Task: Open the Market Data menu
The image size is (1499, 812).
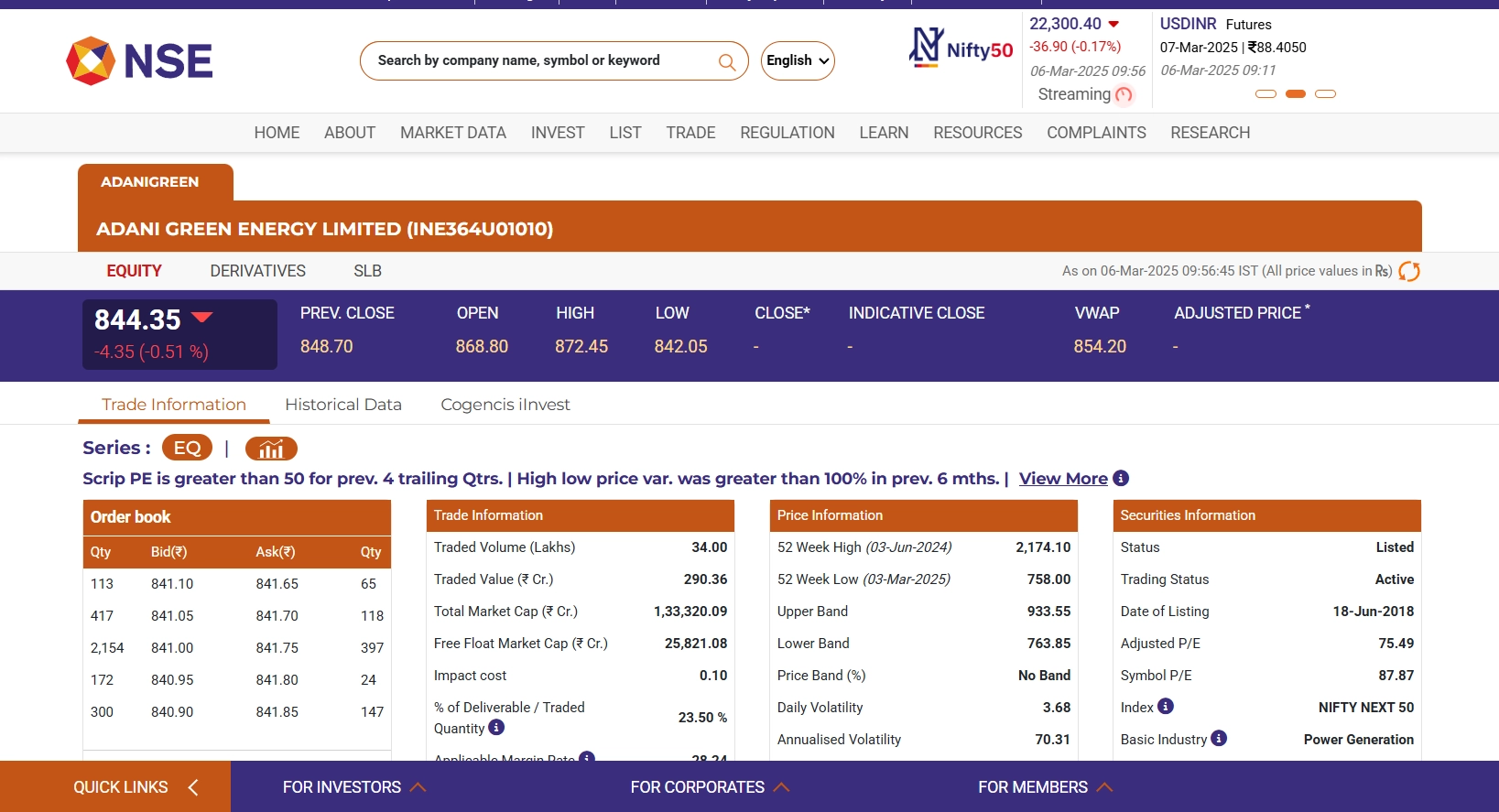Action: (x=452, y=133)
